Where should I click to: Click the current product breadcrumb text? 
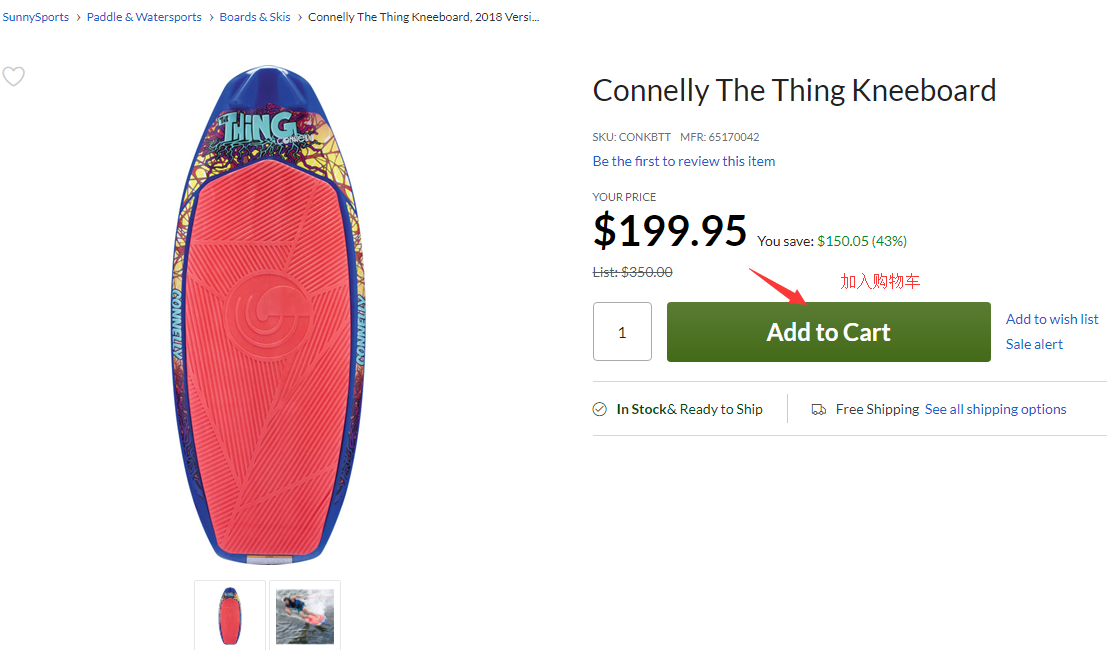pyautogui.click(x=424, y=17)
